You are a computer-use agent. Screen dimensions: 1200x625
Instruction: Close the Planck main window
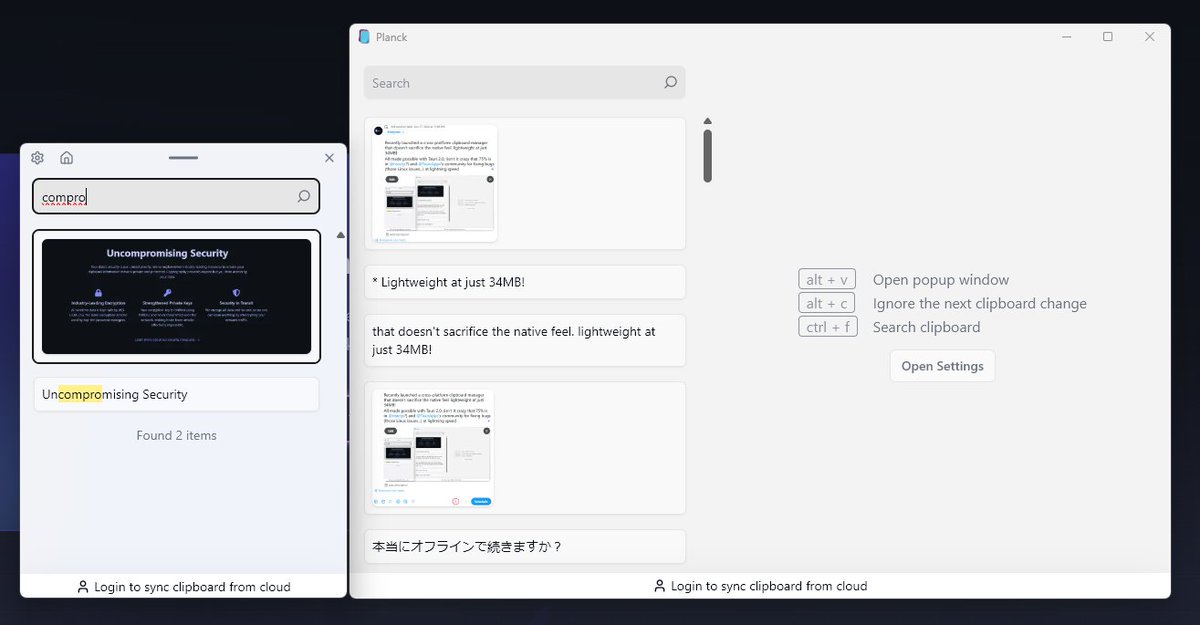pyautogui.click(x=1150, y=37)
